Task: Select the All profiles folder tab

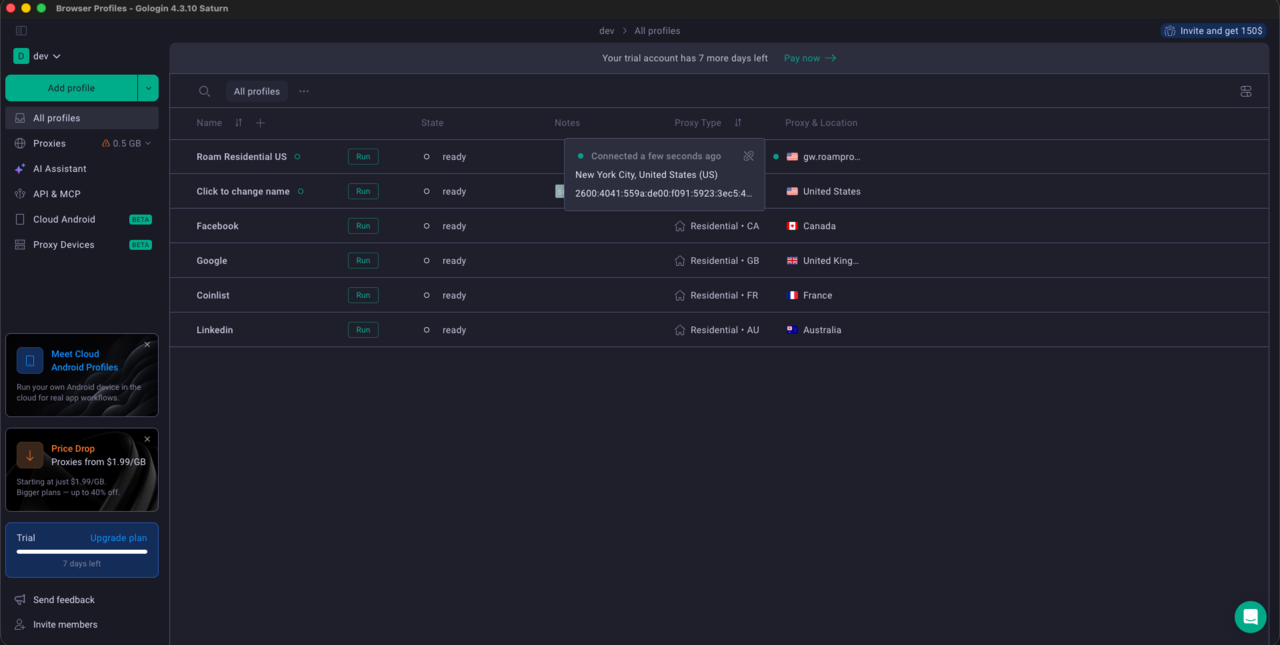Action: [257, 91]
